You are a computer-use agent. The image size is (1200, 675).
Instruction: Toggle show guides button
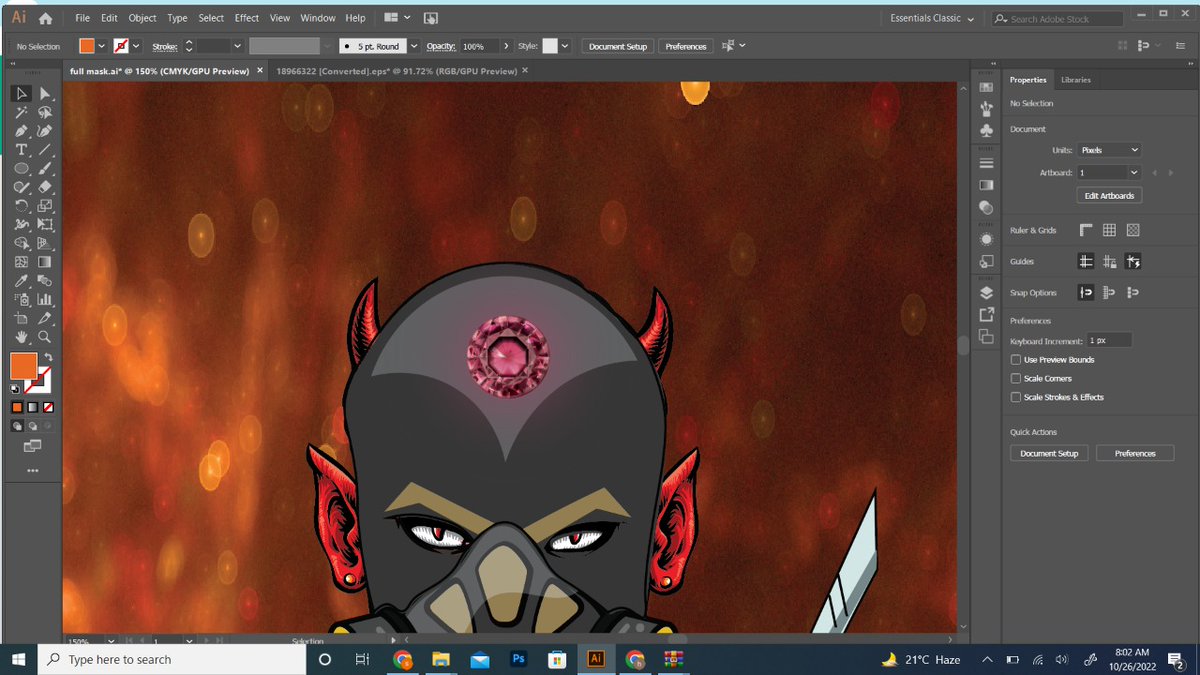click(1086, 261)
